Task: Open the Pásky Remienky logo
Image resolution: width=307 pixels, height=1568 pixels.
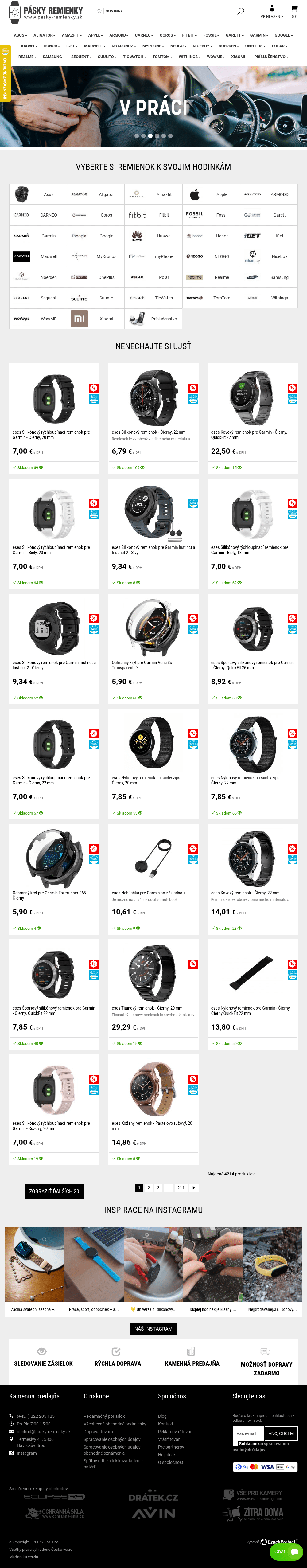Action: coord(47,12)
